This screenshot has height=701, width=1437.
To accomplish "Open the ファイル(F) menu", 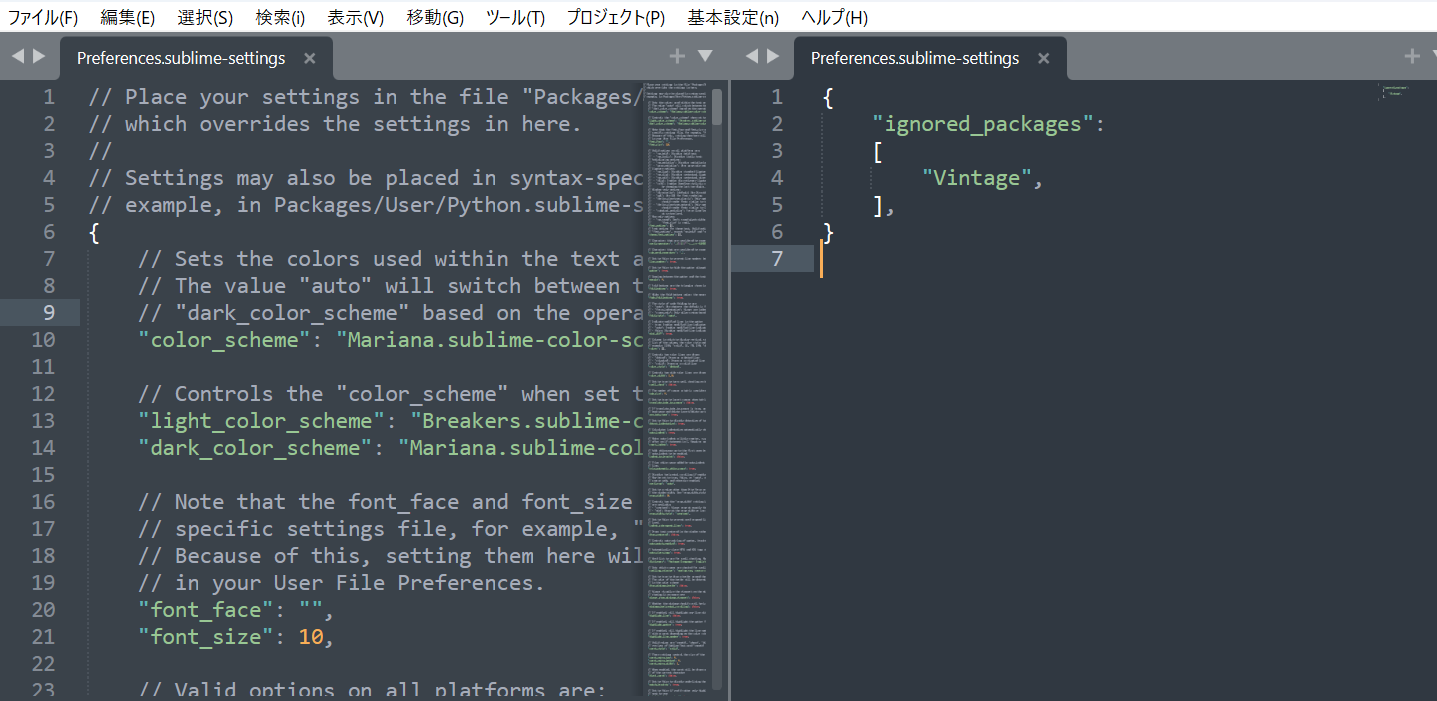I will 42,16.
